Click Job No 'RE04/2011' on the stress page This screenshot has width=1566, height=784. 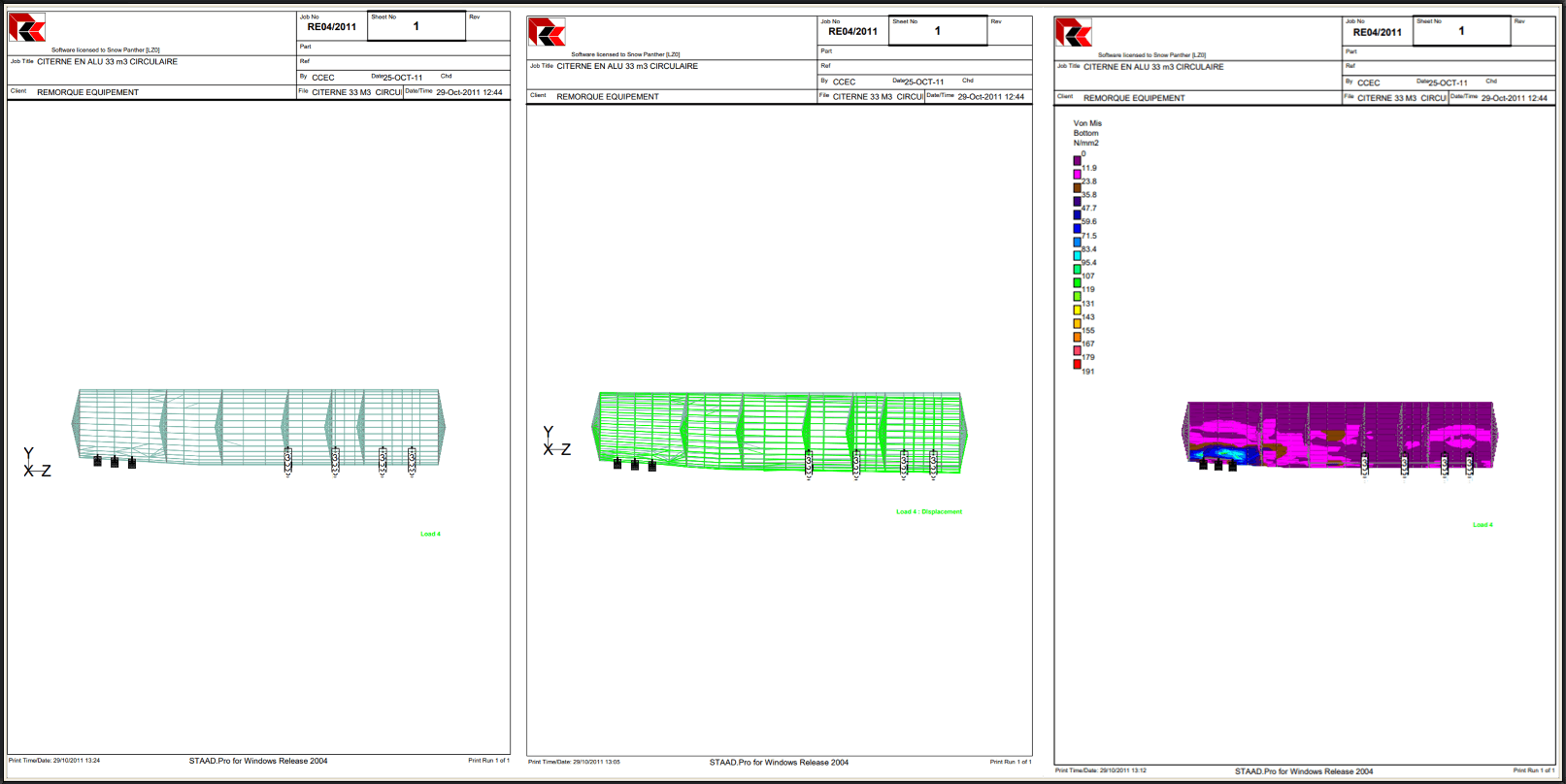(x=1378, y=33)
